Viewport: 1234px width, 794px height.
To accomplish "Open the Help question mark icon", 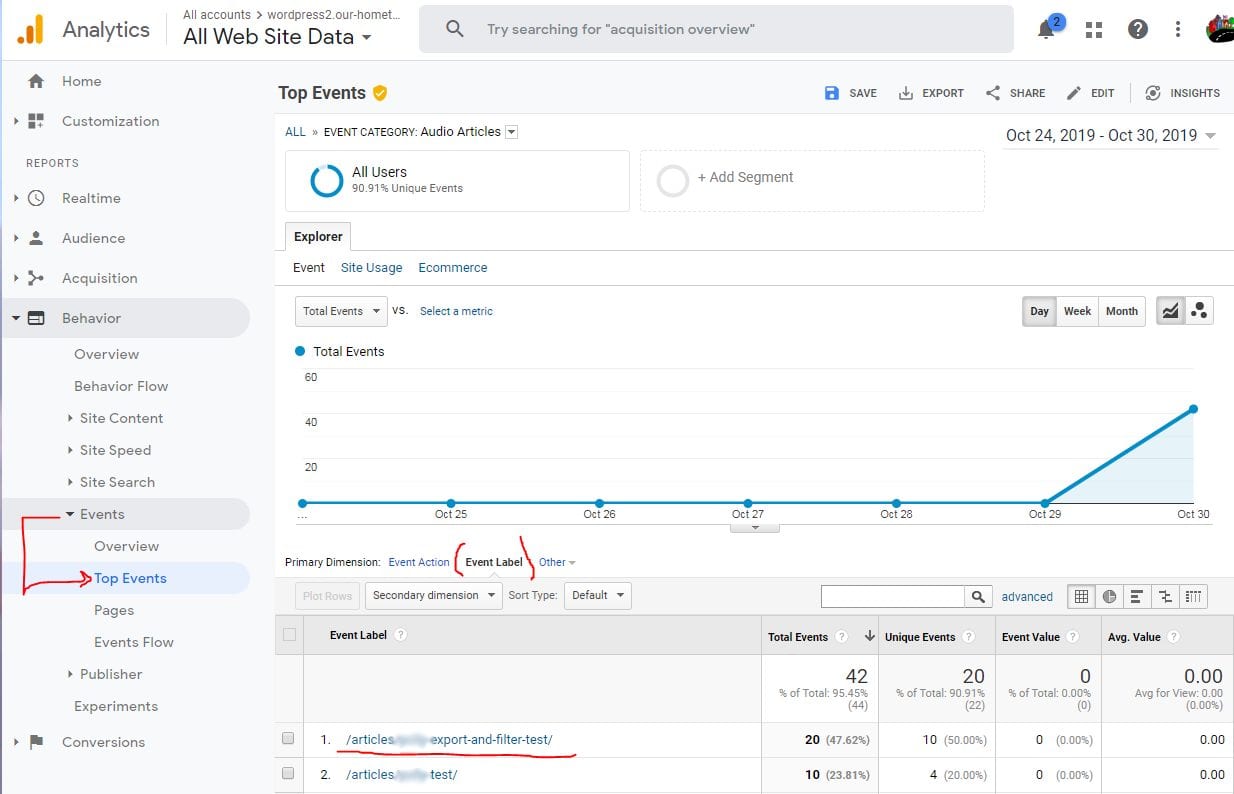I will point(1138,29).
